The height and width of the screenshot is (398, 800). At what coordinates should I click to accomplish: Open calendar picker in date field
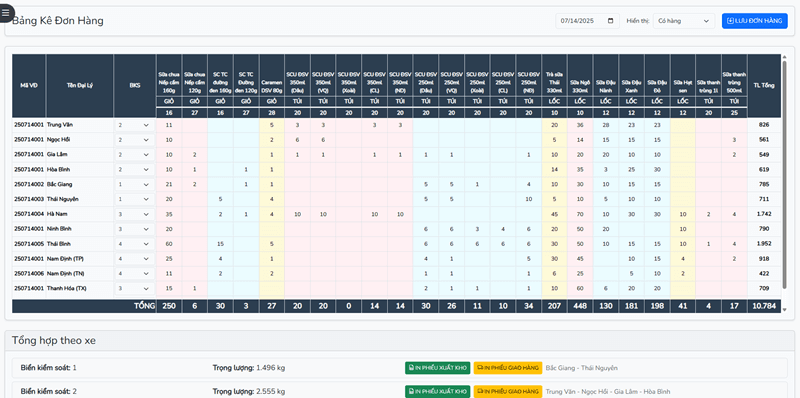tap(611, 21)
